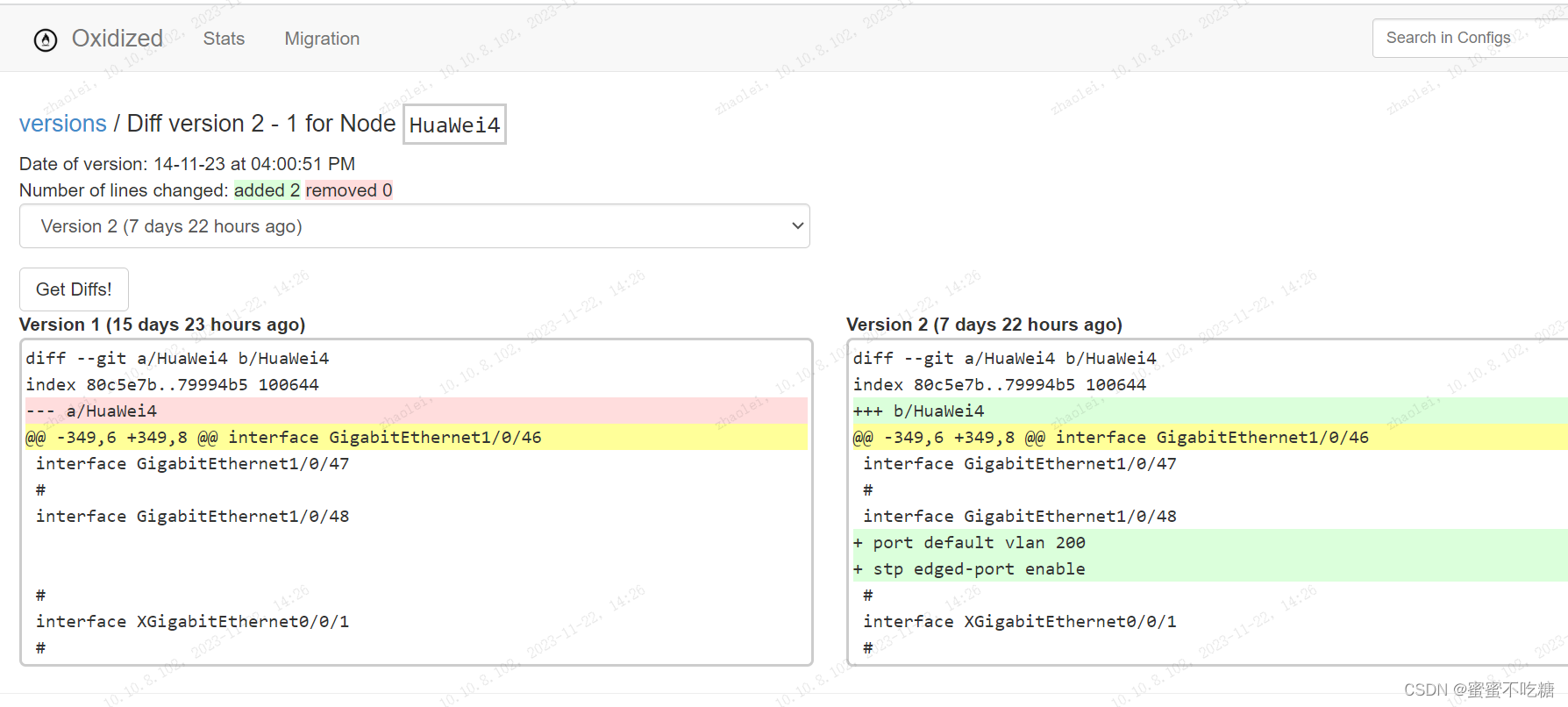Screen dimensions: 1568x707
Task: Focus the Search in Configs field
Action: [1470, 38]
